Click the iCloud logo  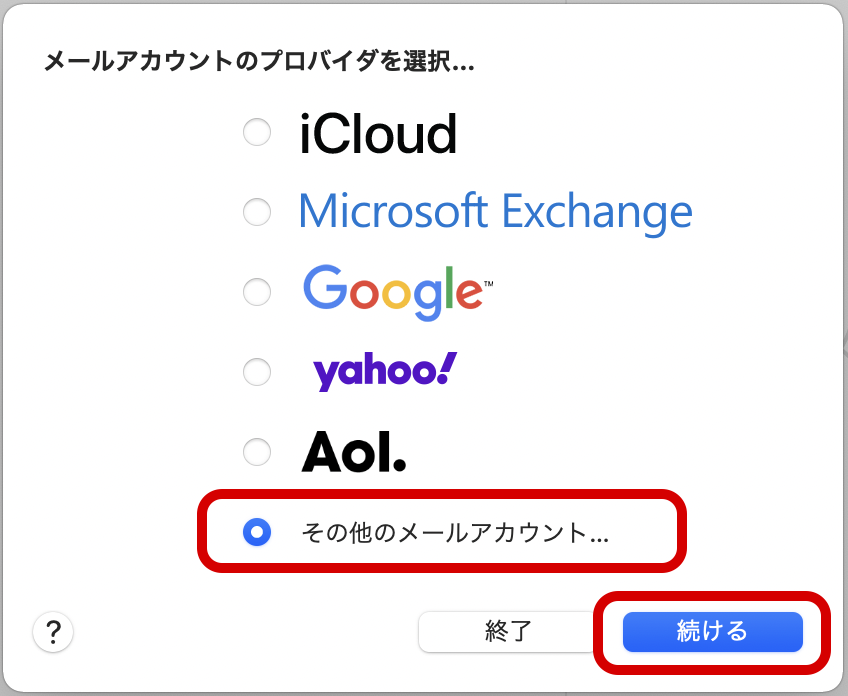click(x=378, y=134)
